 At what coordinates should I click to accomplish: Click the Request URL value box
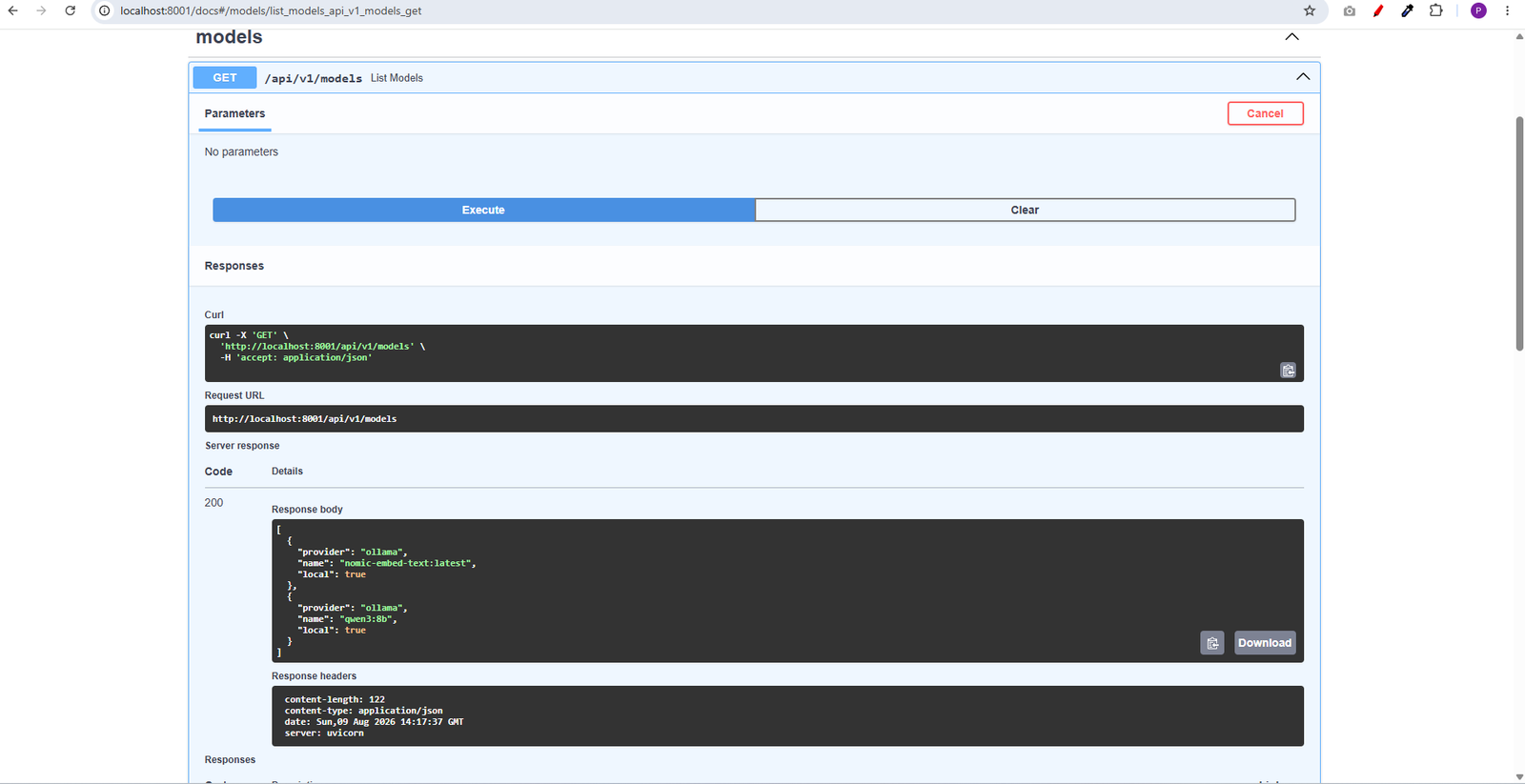coord(754,418)
